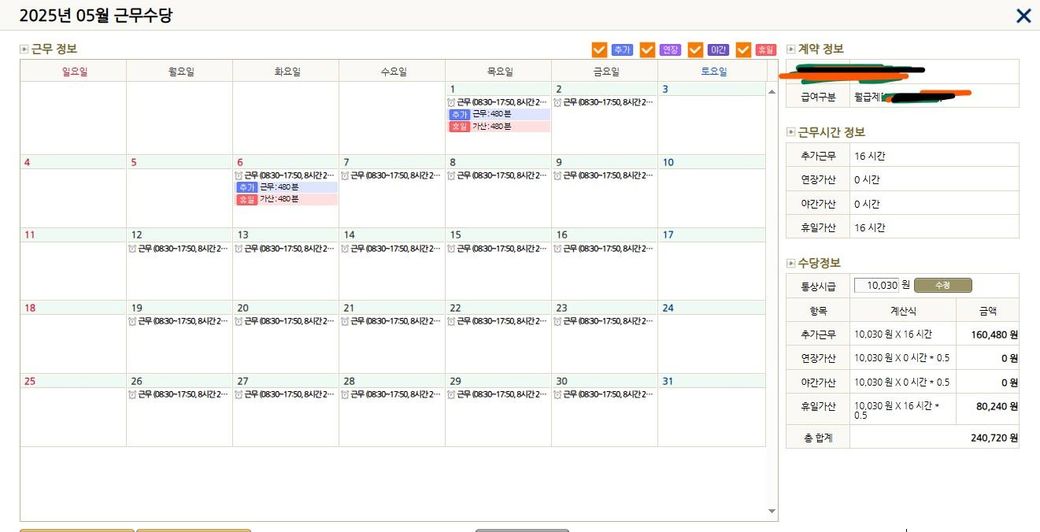Click the clock icon on May 12 shift
Image resolution: width=1040 pixels, height=532 pixels.
(x=133, y=248)
